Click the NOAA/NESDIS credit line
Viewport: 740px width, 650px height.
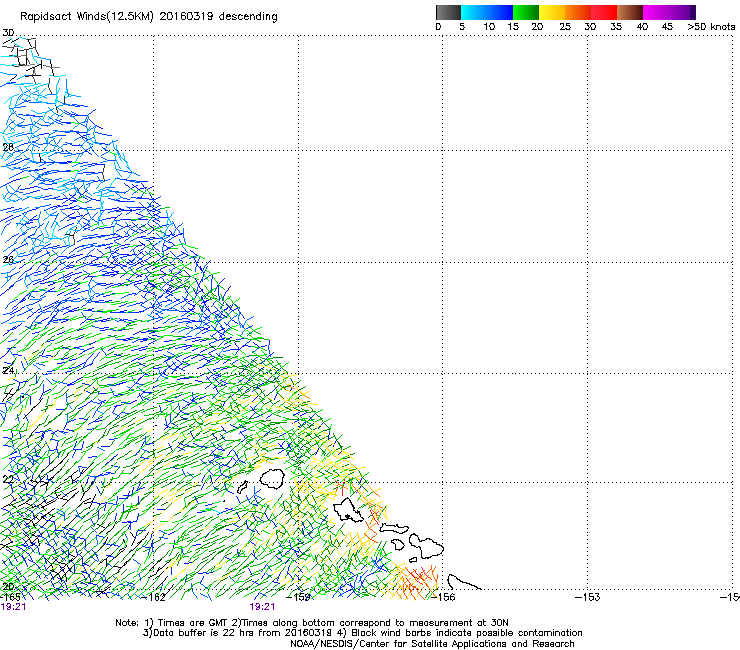[432, 644]
